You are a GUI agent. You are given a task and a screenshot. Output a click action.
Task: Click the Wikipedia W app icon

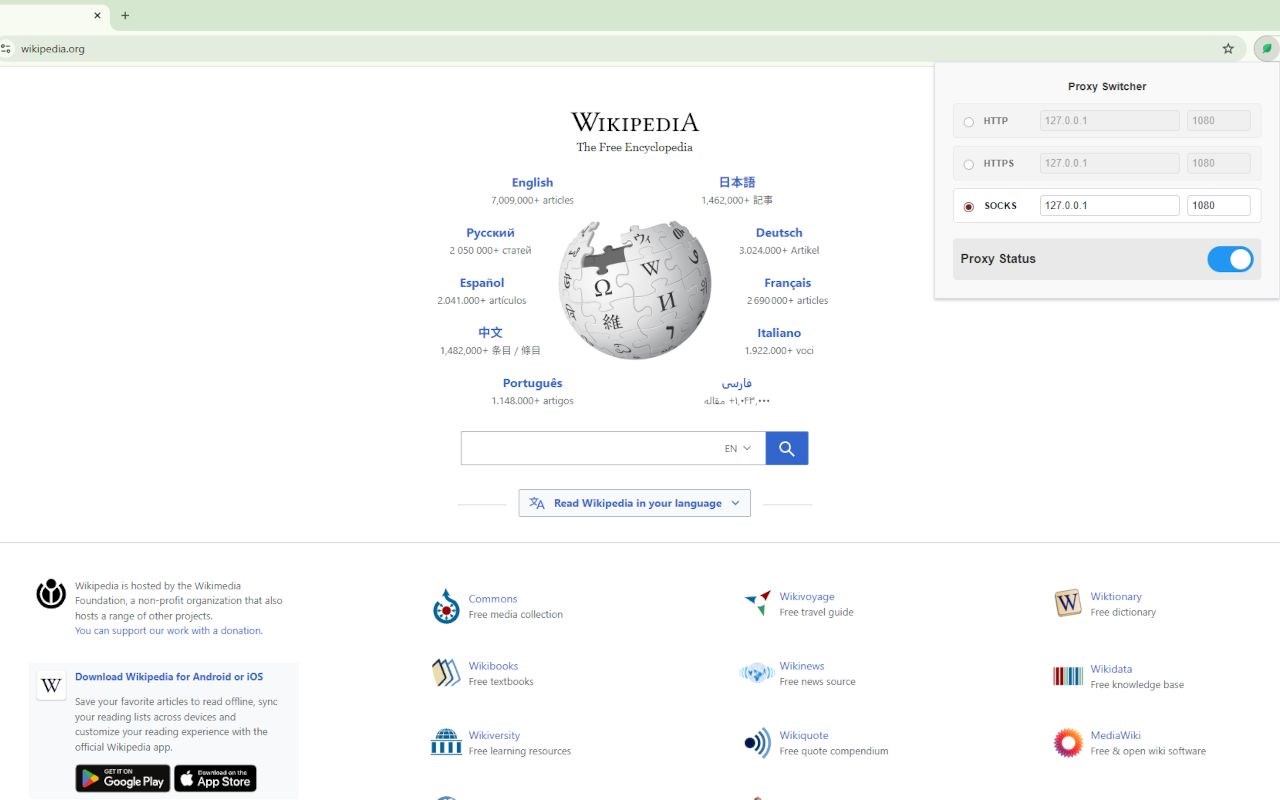[x=52, y=685]
